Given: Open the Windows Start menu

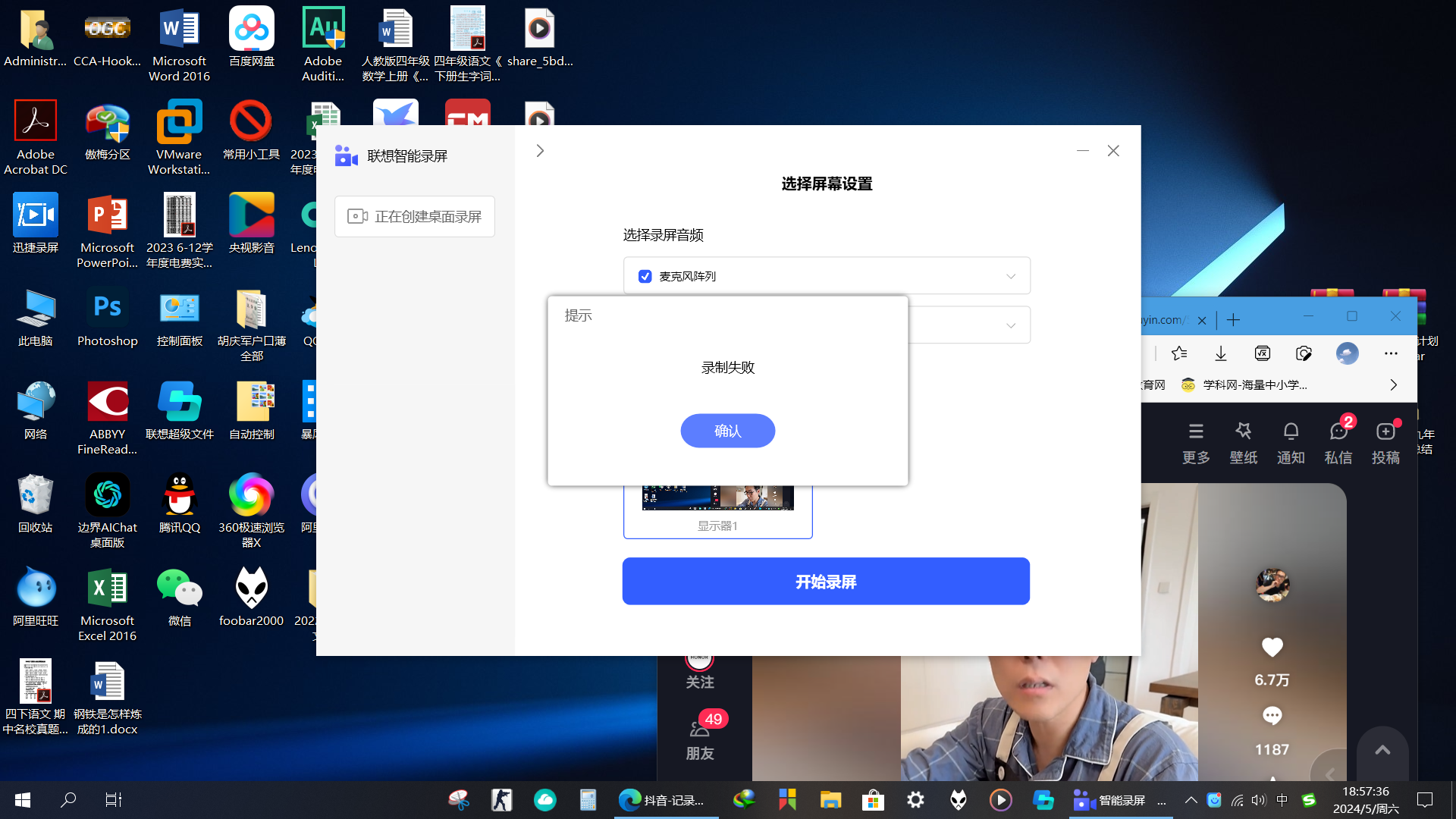Looking at the screenshot, I should click(23, 799).
